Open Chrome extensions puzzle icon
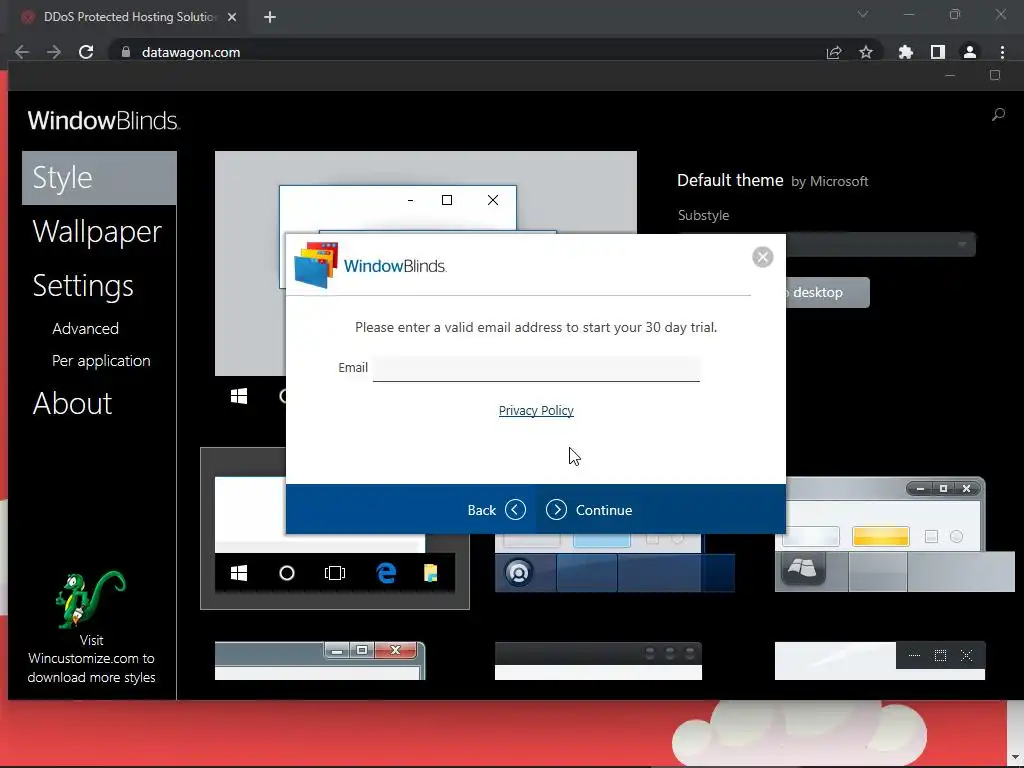Image resolution: width=1024 pixels, height=768 pixels. coord(906,52)
